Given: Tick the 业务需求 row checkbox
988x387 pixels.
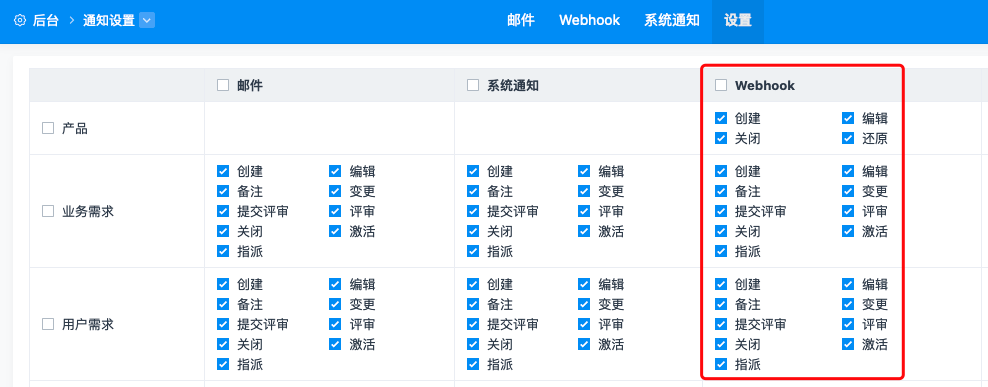Looking at the screenshot, I should pyautogui.click(x=48, y=211).
